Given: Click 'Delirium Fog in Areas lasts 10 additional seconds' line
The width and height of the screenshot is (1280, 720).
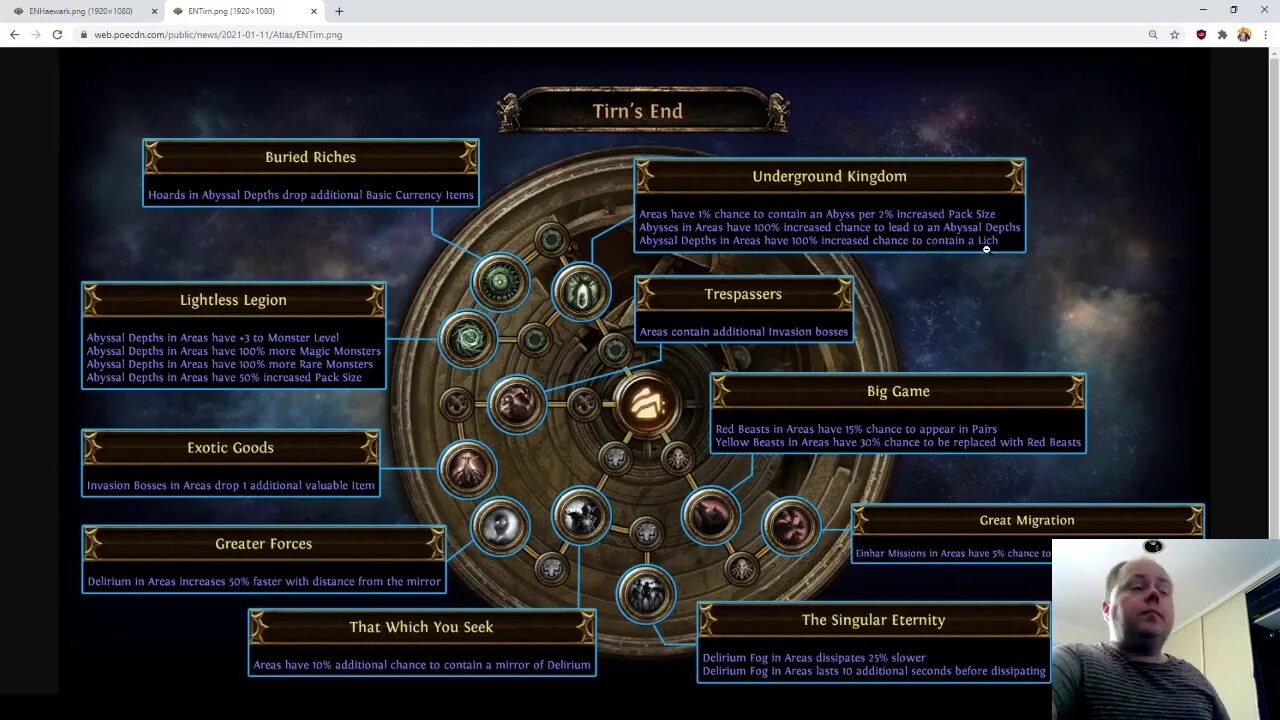Looking at the screenshot, I should (x=874, y=671).
